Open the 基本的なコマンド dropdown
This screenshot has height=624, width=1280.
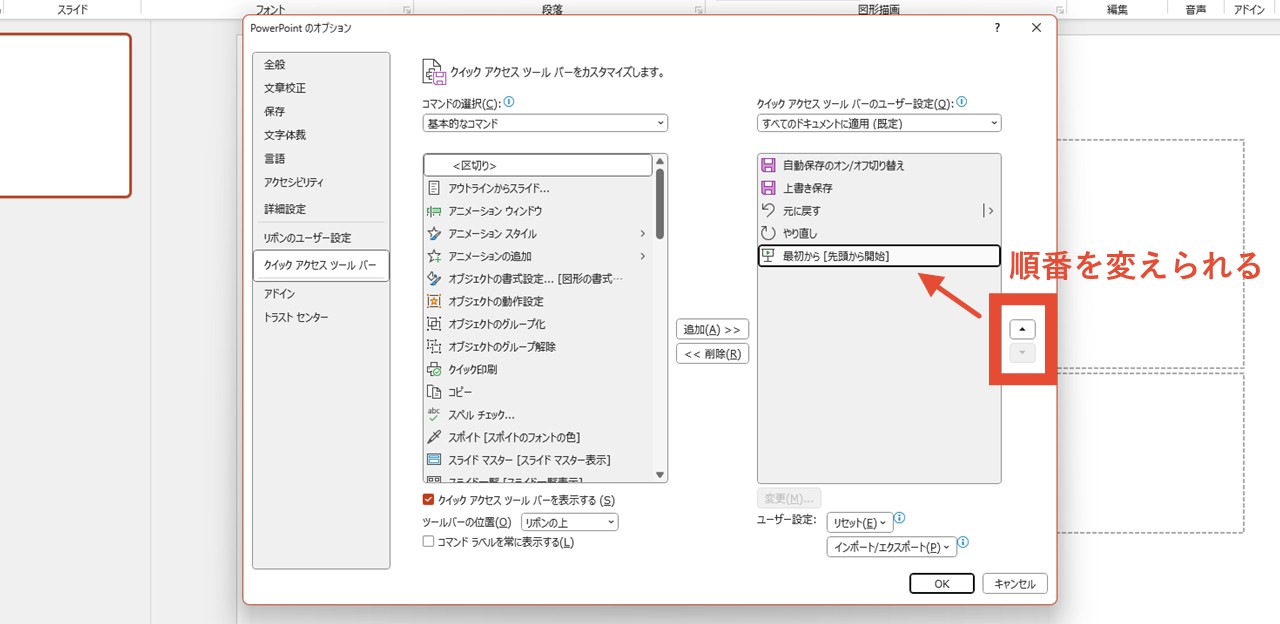click(x=545, y=124)
